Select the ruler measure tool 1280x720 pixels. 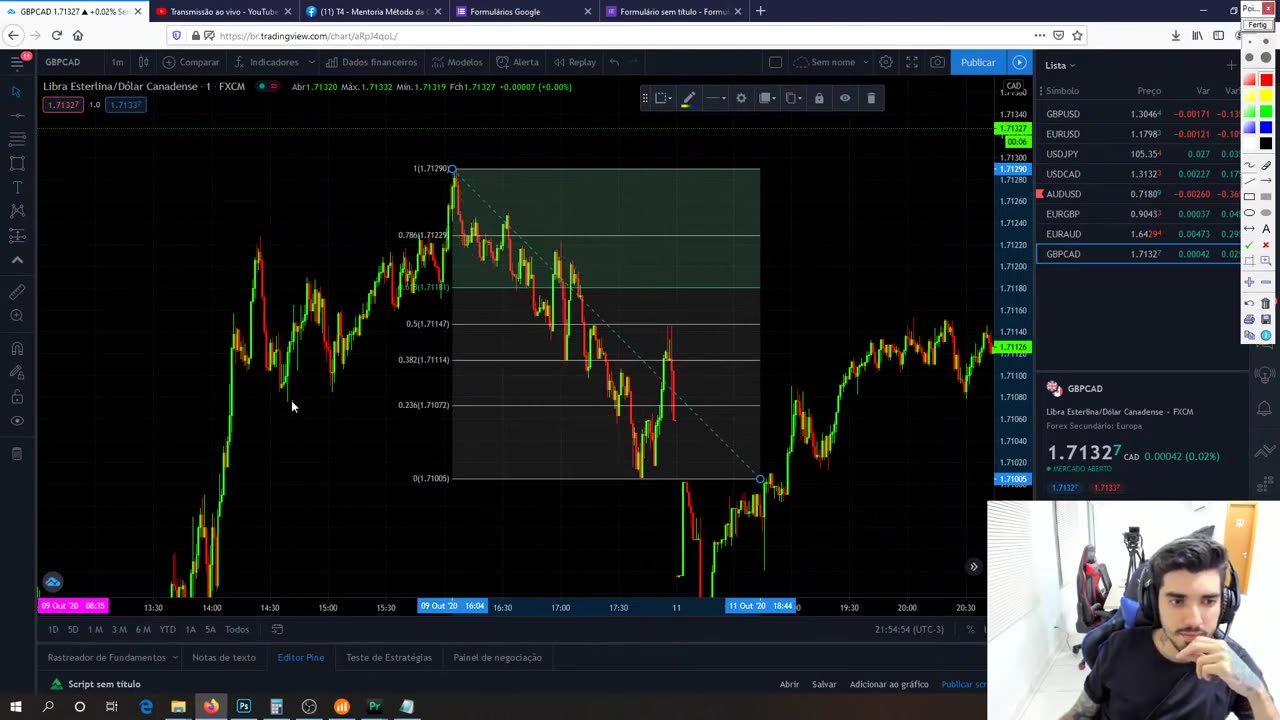[17, 292]
